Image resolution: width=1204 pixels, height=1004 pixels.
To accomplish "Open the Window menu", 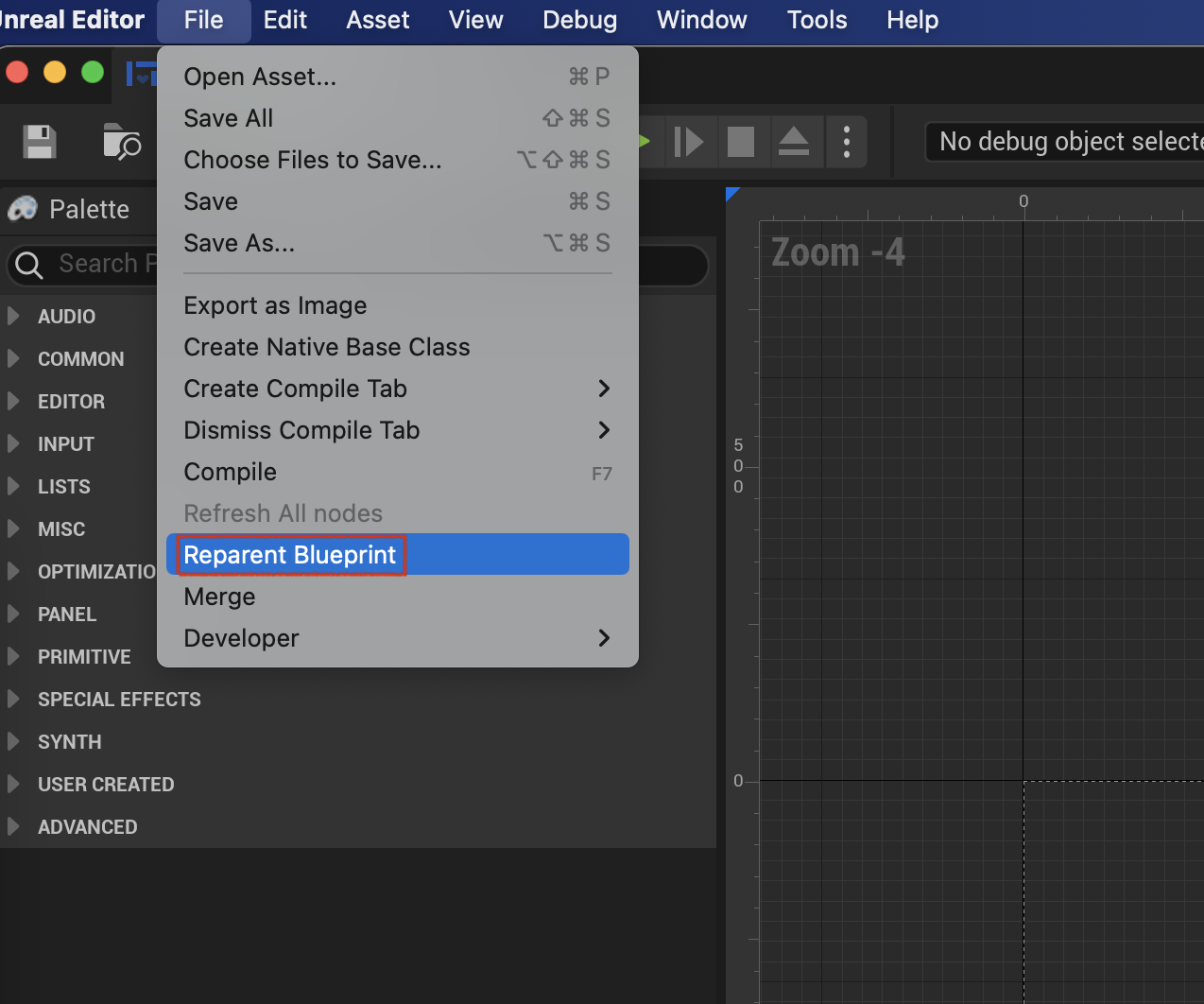I will point(702,20).
